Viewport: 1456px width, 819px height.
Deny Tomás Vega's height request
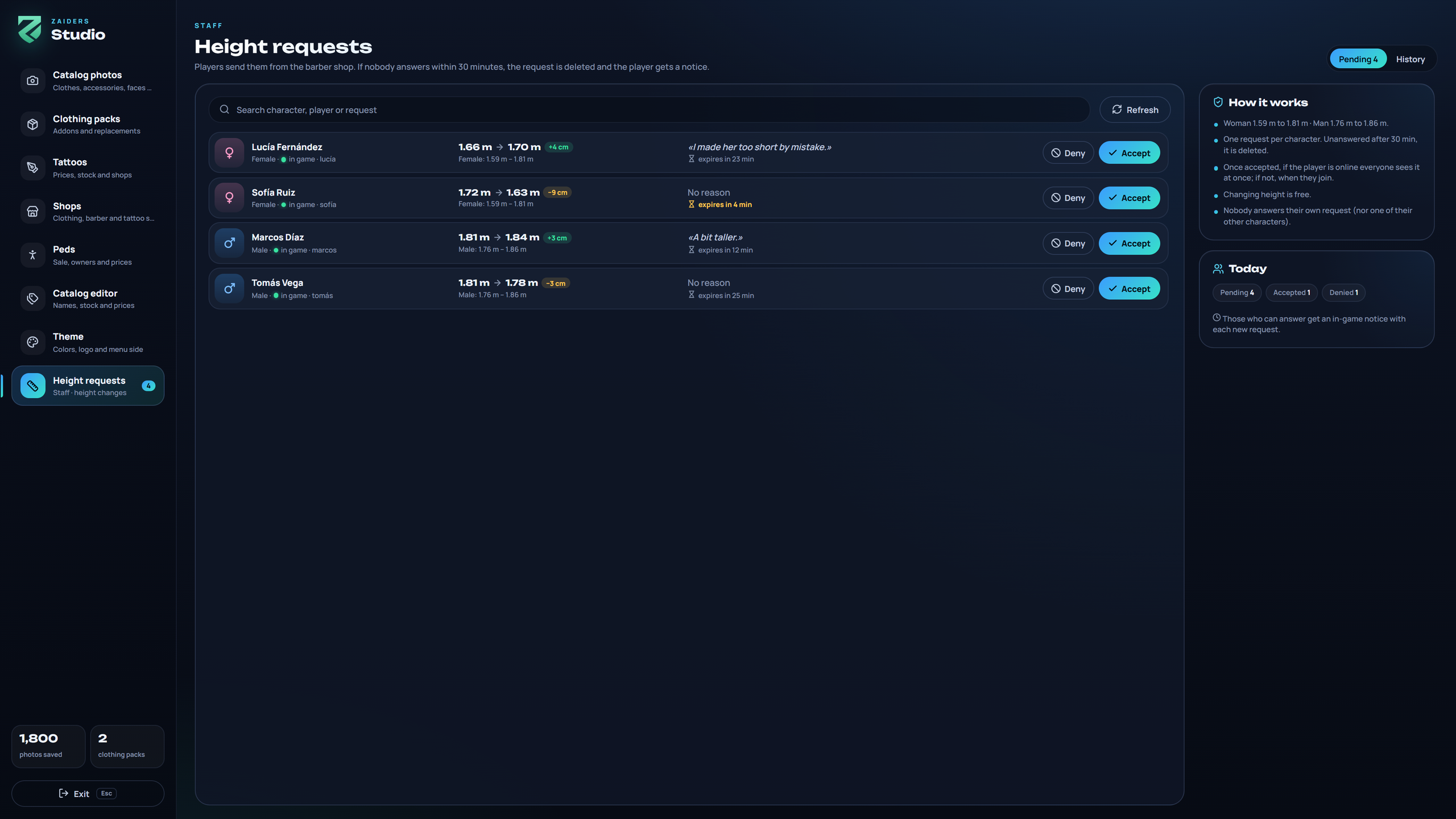(x=1068, y=288)
